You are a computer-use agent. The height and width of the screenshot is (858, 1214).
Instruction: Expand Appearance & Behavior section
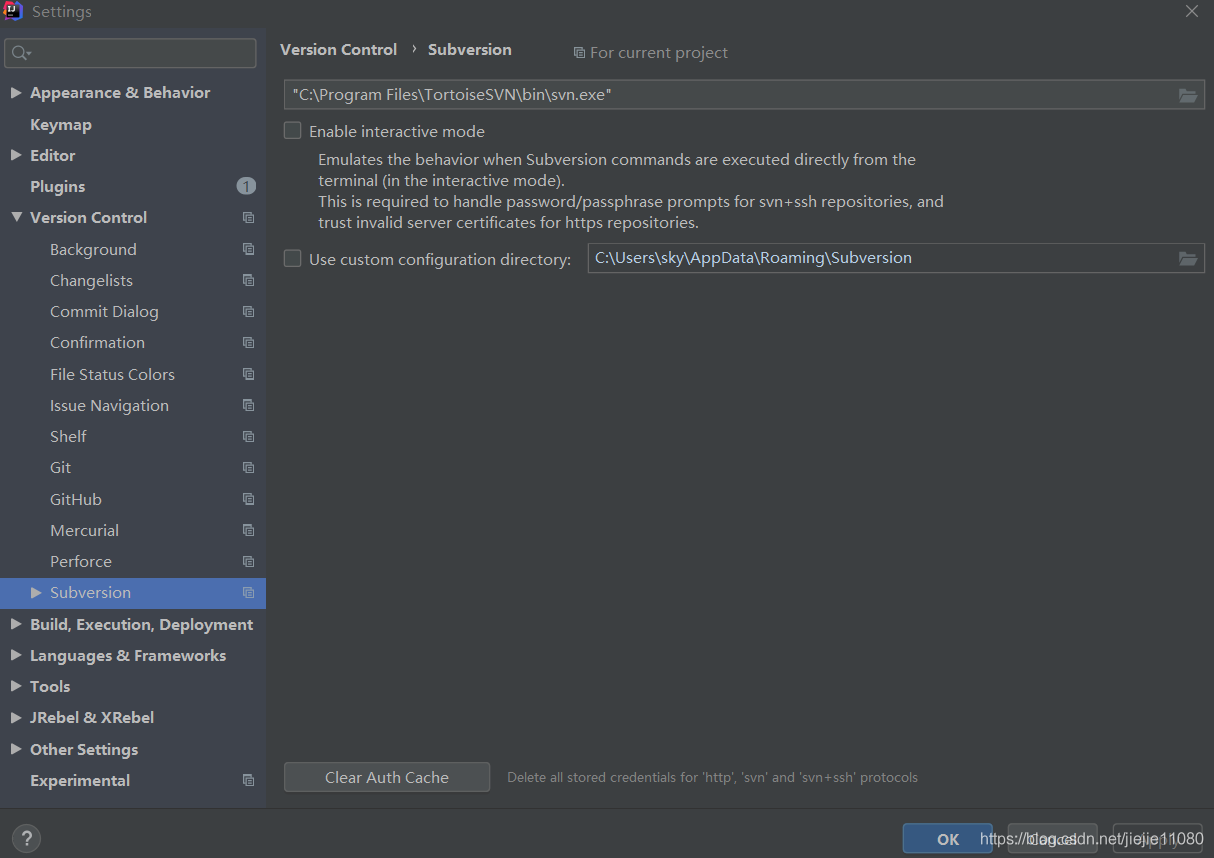pos(16,93)
